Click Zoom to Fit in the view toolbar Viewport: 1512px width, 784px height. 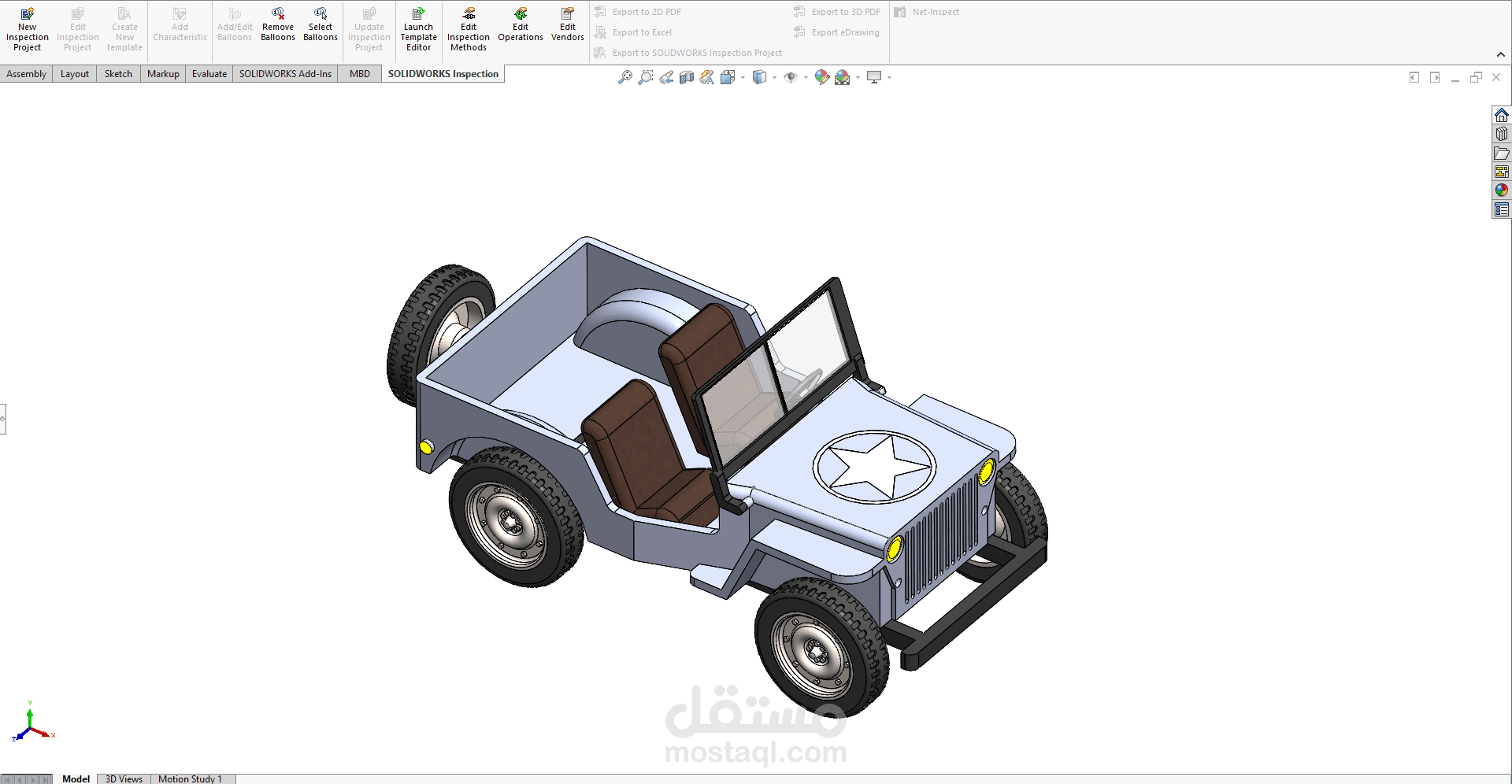pos(625,77)
